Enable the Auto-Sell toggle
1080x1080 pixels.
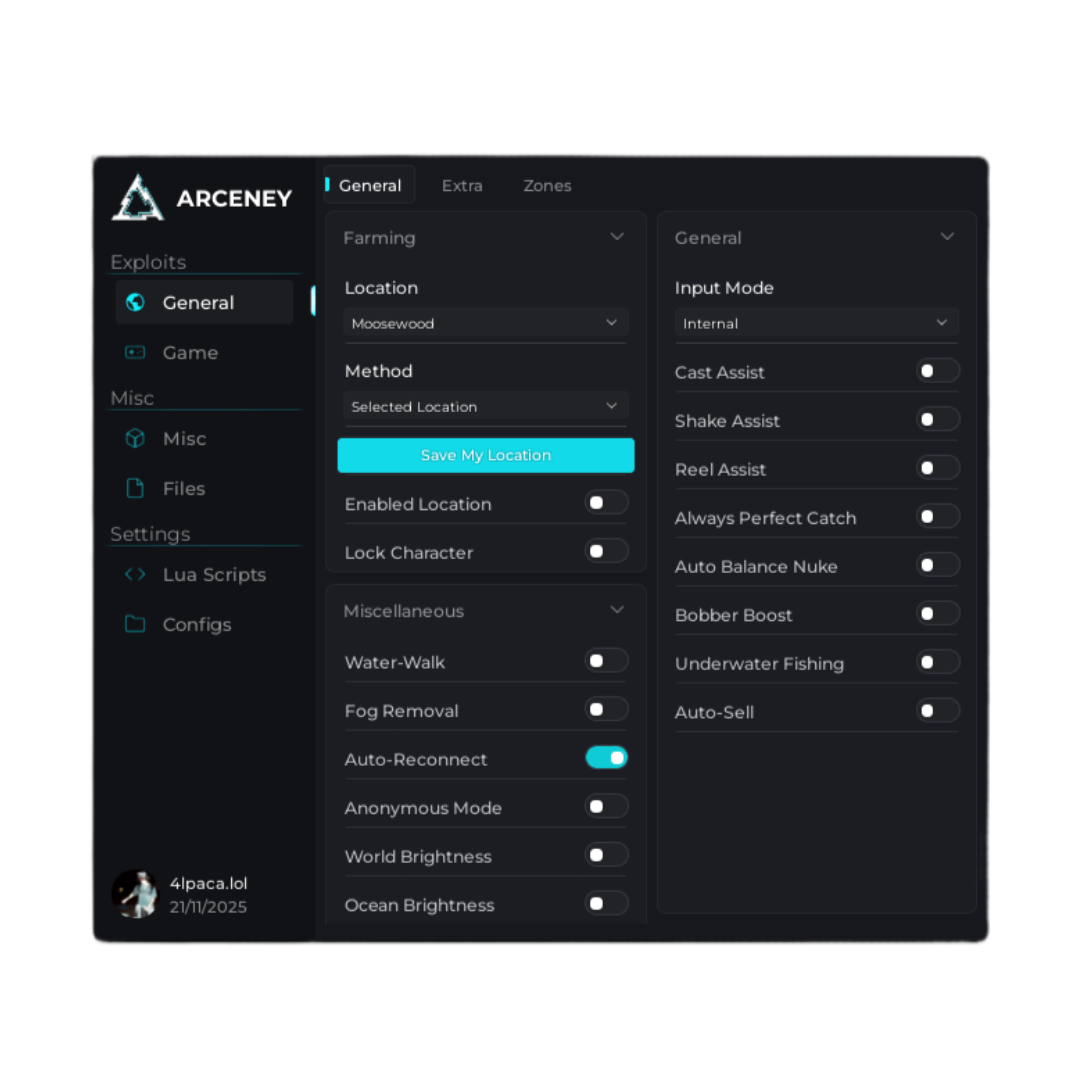[938, 711]
